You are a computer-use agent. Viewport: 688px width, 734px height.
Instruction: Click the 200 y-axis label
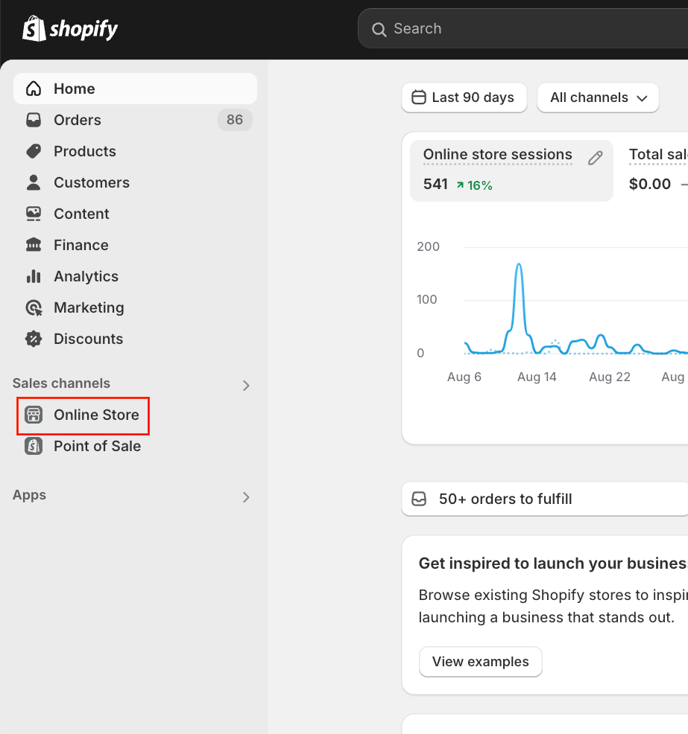tap(428, 247)
